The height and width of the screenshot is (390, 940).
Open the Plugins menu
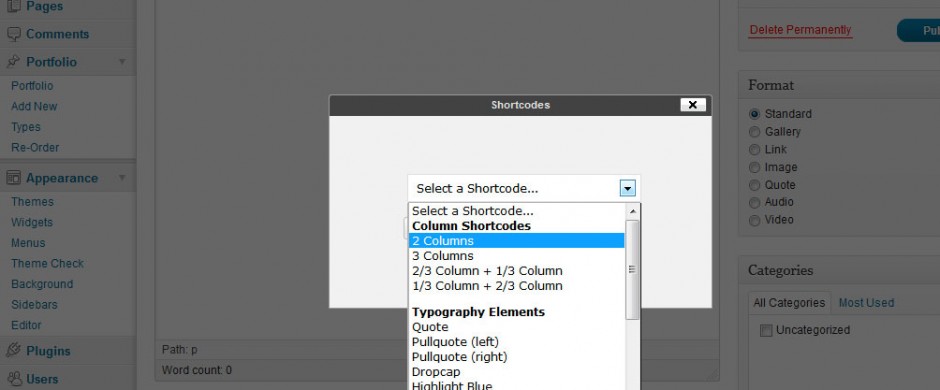[49, 351]
